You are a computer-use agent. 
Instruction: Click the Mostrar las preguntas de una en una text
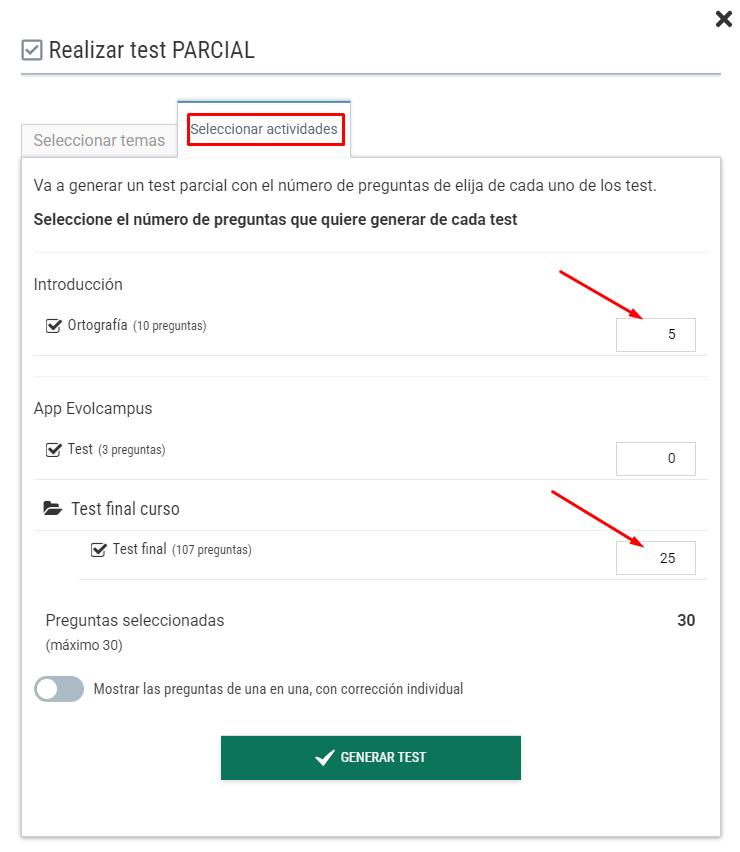(278, 689)
